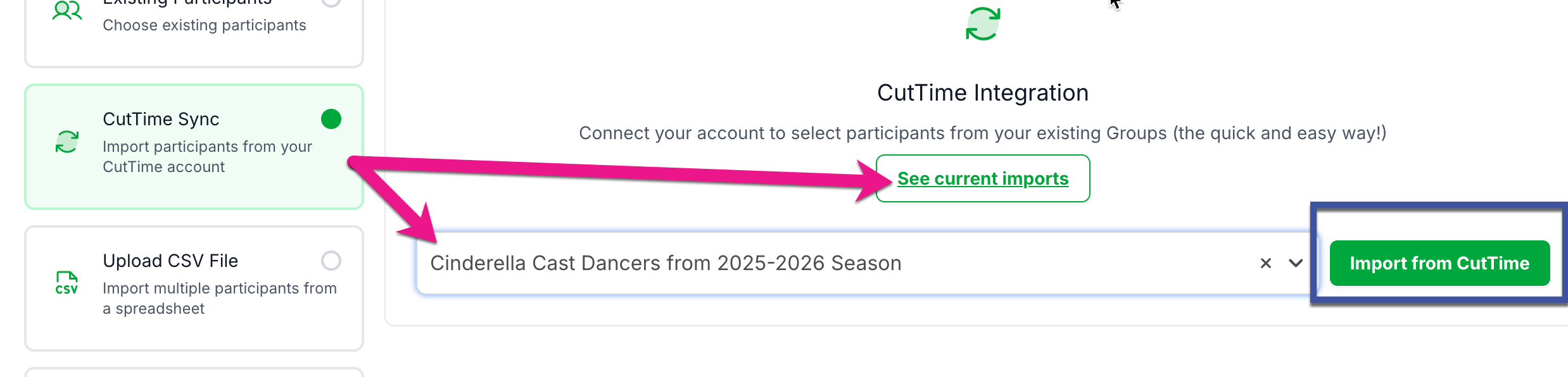Click the CutTime Sync refresh arrows icon
Image resolution: width=1568 pixels, height=377 pixels.
(67, 142)
